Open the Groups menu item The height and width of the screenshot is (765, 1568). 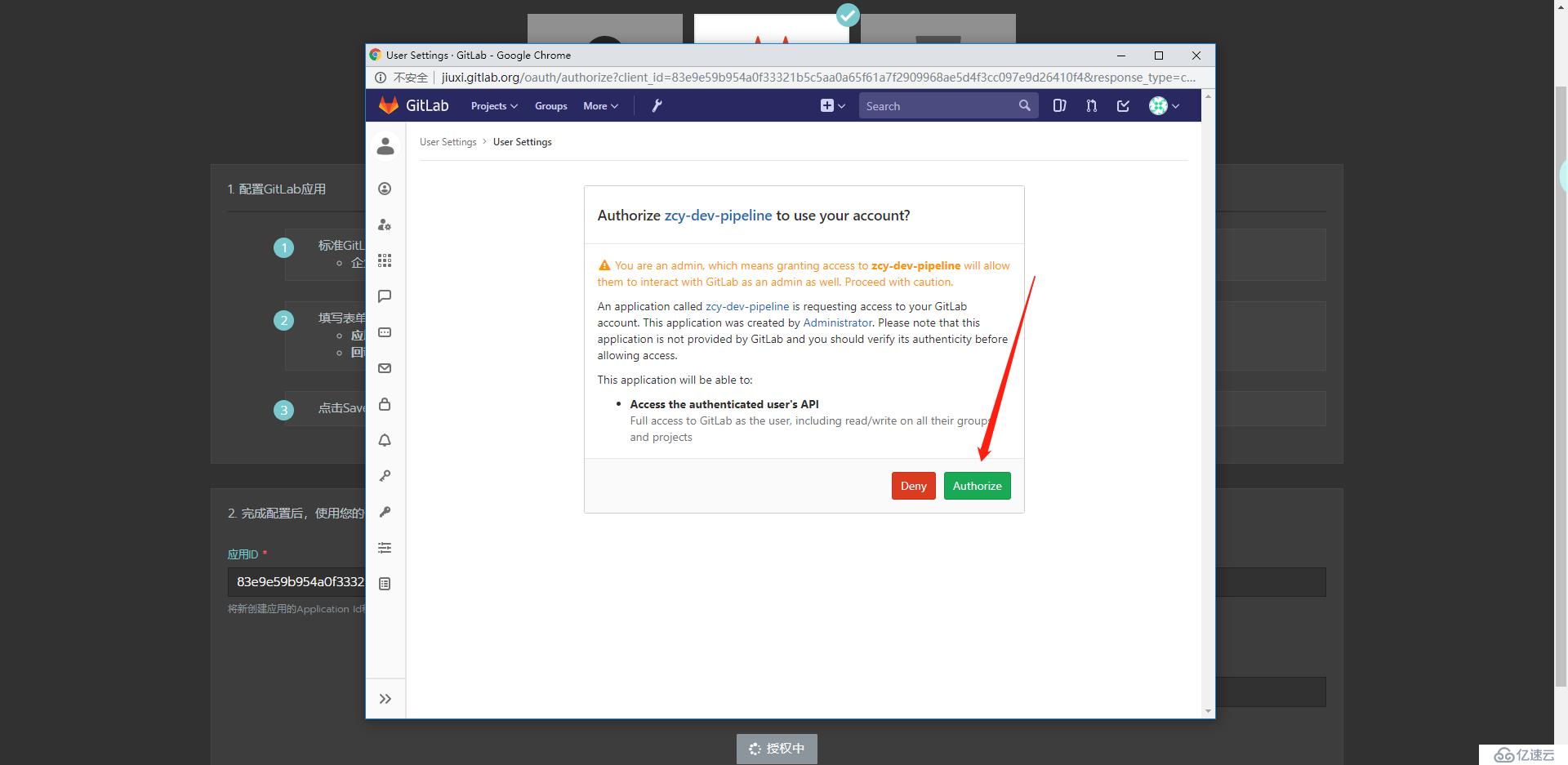[x=551, y=106]
